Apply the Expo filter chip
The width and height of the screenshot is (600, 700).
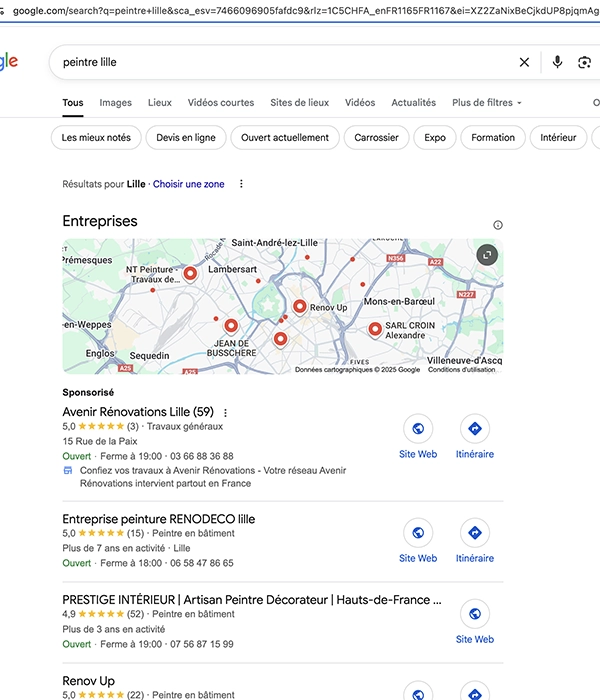435,138
